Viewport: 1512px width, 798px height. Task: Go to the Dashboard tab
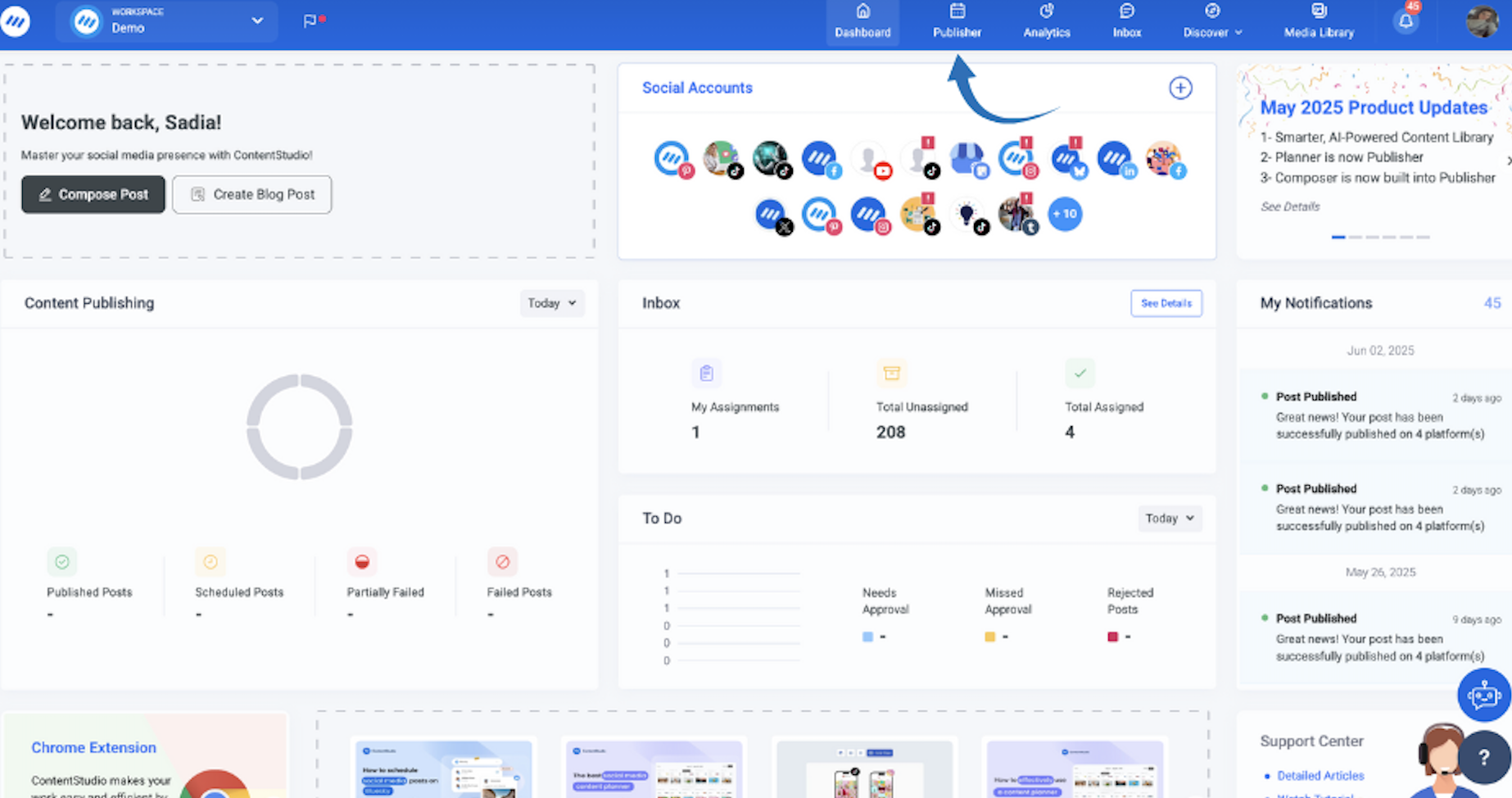pyautogui.click(x=862, y=22)
